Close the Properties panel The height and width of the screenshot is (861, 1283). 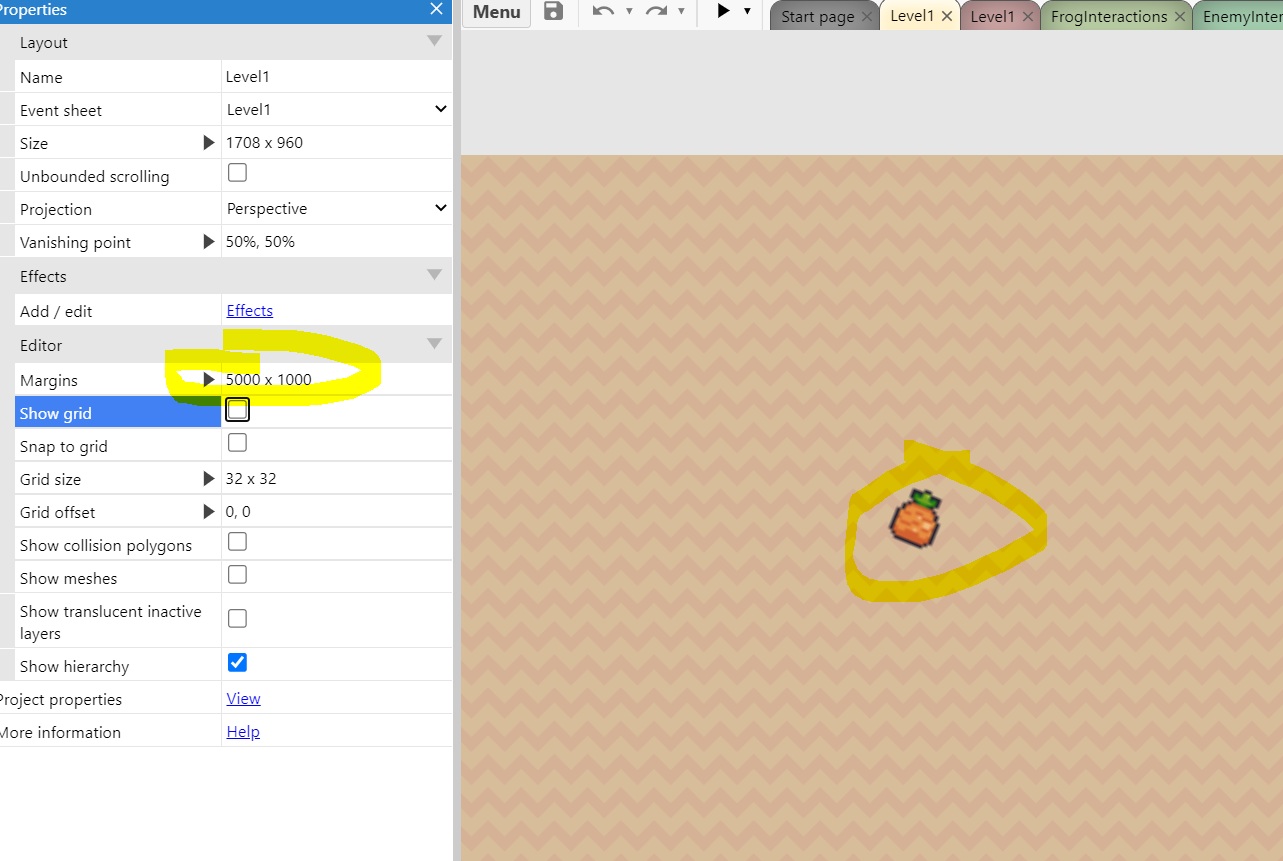click(436, 9)
